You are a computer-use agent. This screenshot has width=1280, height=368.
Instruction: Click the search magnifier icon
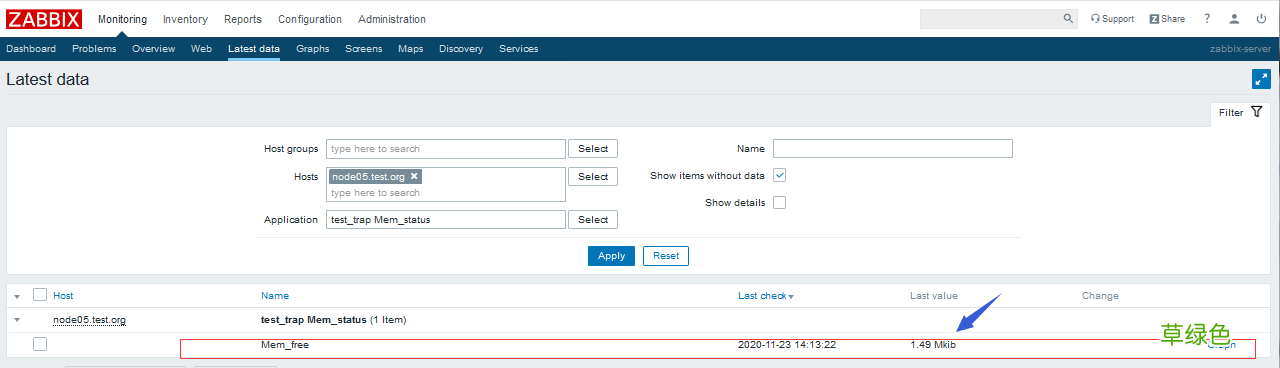[1068, 19]
